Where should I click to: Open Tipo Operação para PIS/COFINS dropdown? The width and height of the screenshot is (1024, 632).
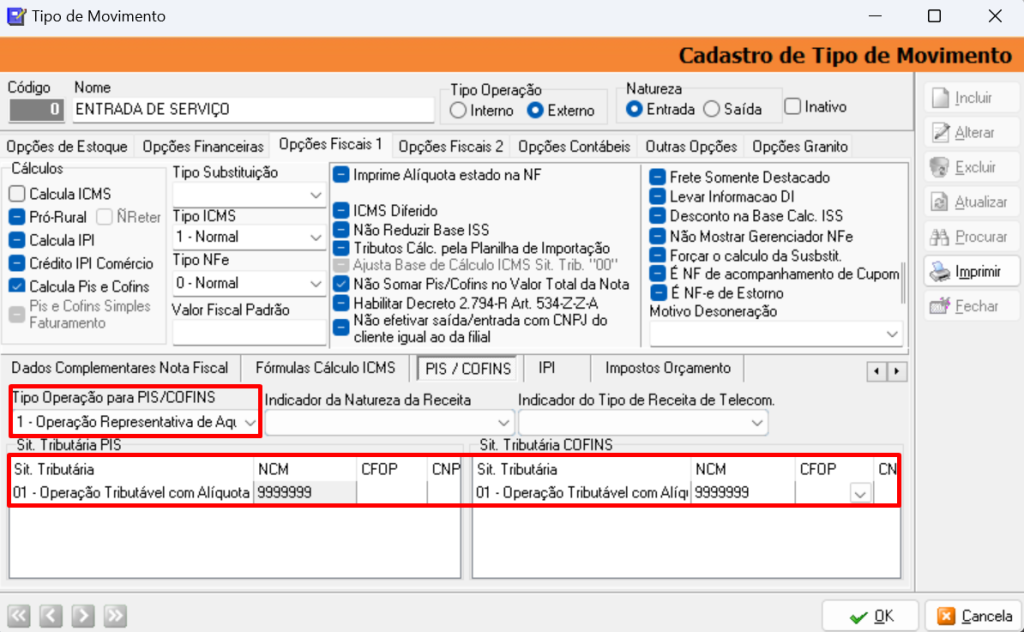coord(250,423)
